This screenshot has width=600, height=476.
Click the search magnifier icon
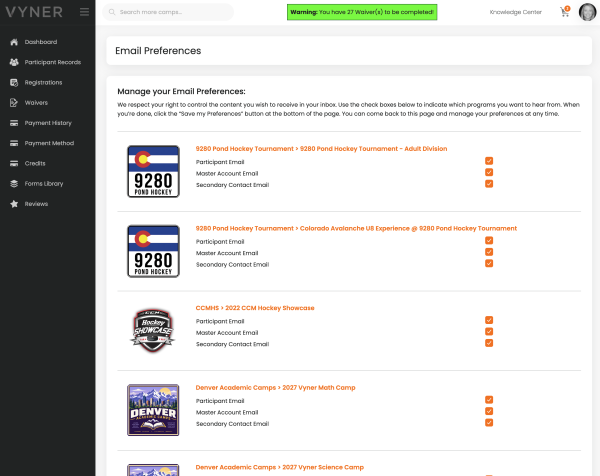pos(112,12)
